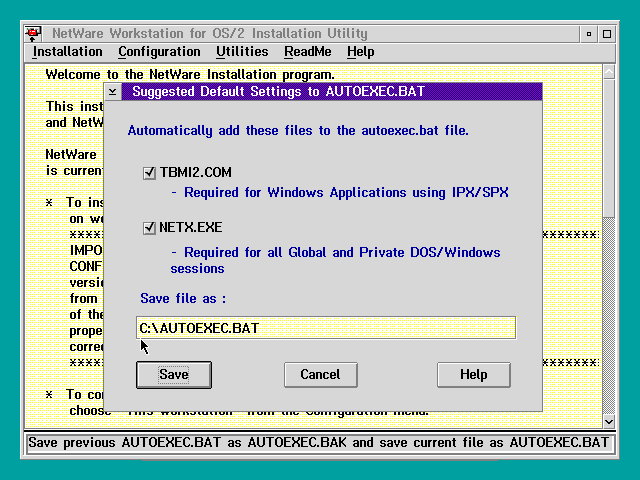This screenshot has height=480, width=640.
Task: Maximize the NetWare Installation Utility window
Action: pyautogui.click(x=607, y=34)
